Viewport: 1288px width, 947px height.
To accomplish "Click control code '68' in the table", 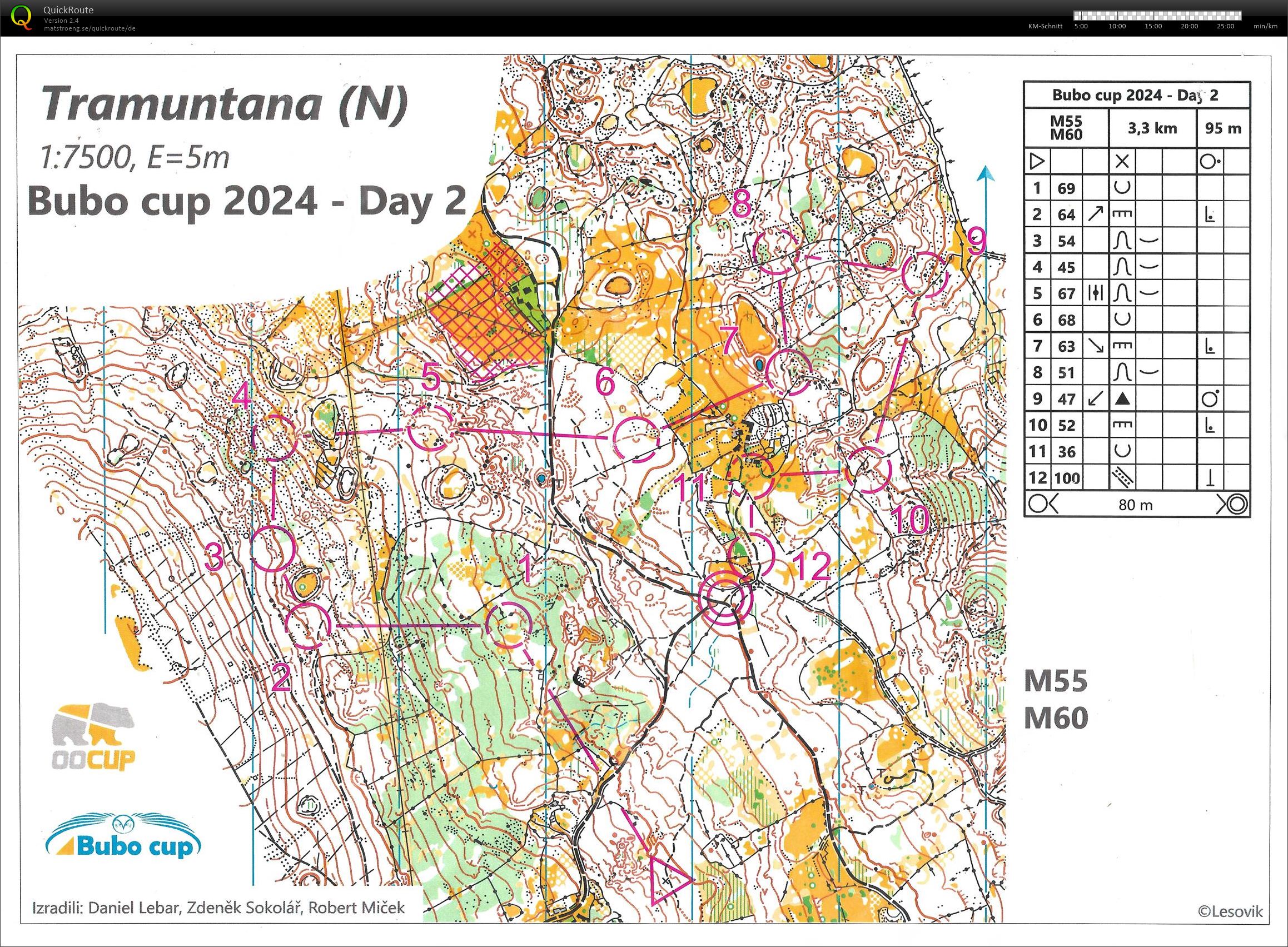I will [x=1067, y=320].
